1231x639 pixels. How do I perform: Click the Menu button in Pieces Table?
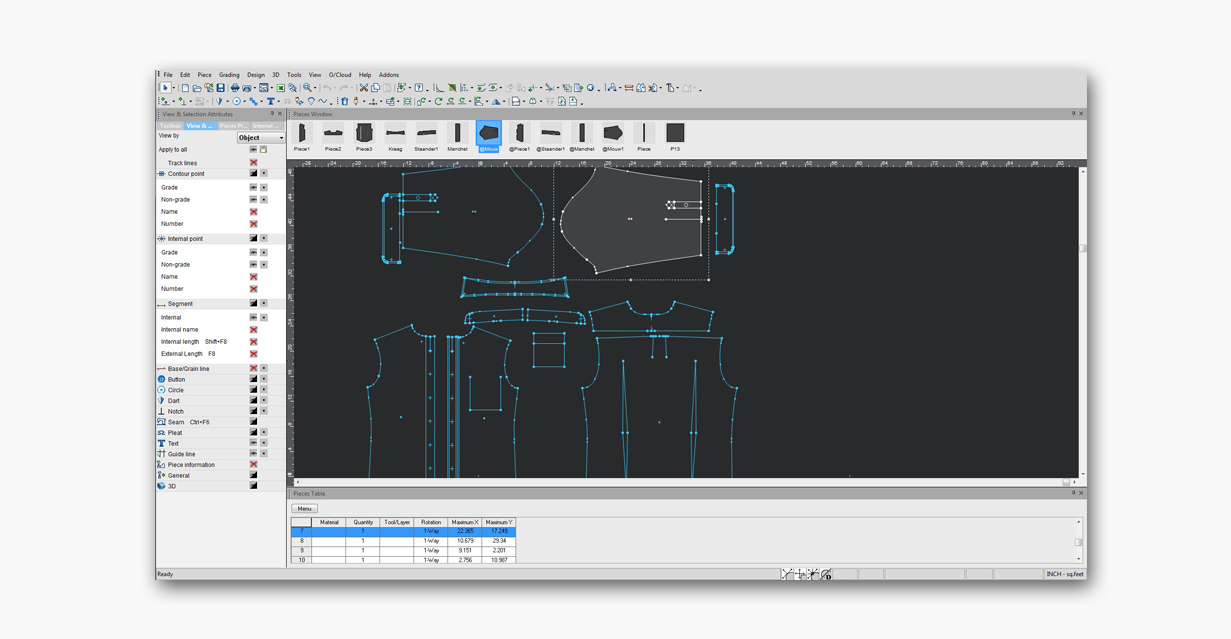304,508
